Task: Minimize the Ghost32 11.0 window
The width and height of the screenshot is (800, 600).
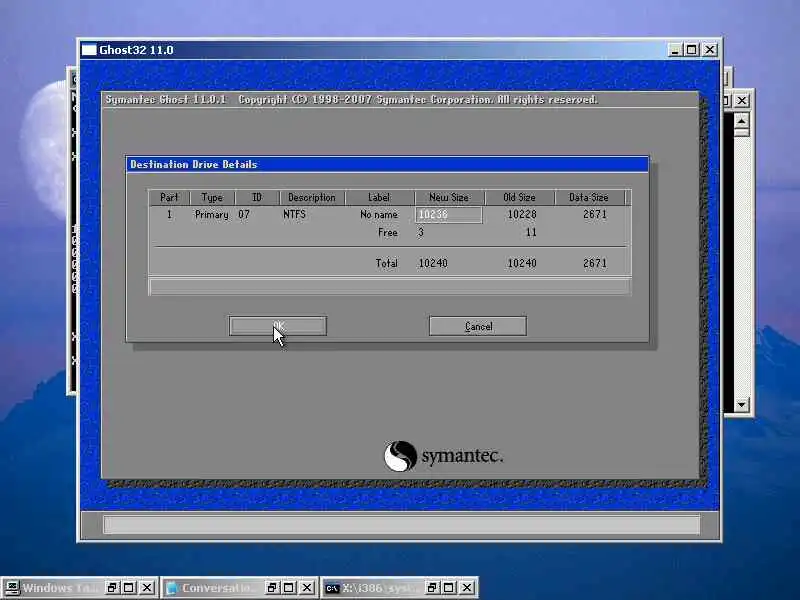Action: (675, 49)
